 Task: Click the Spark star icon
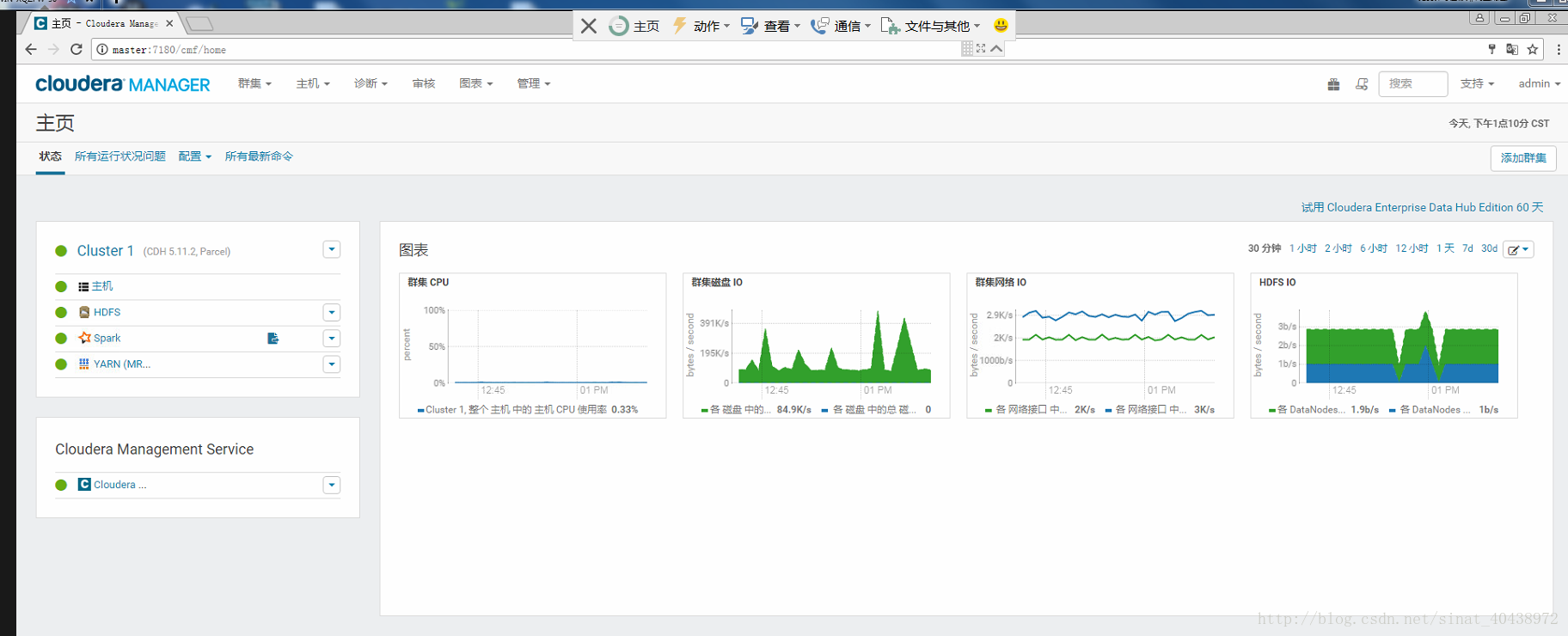tap(84, 338)
